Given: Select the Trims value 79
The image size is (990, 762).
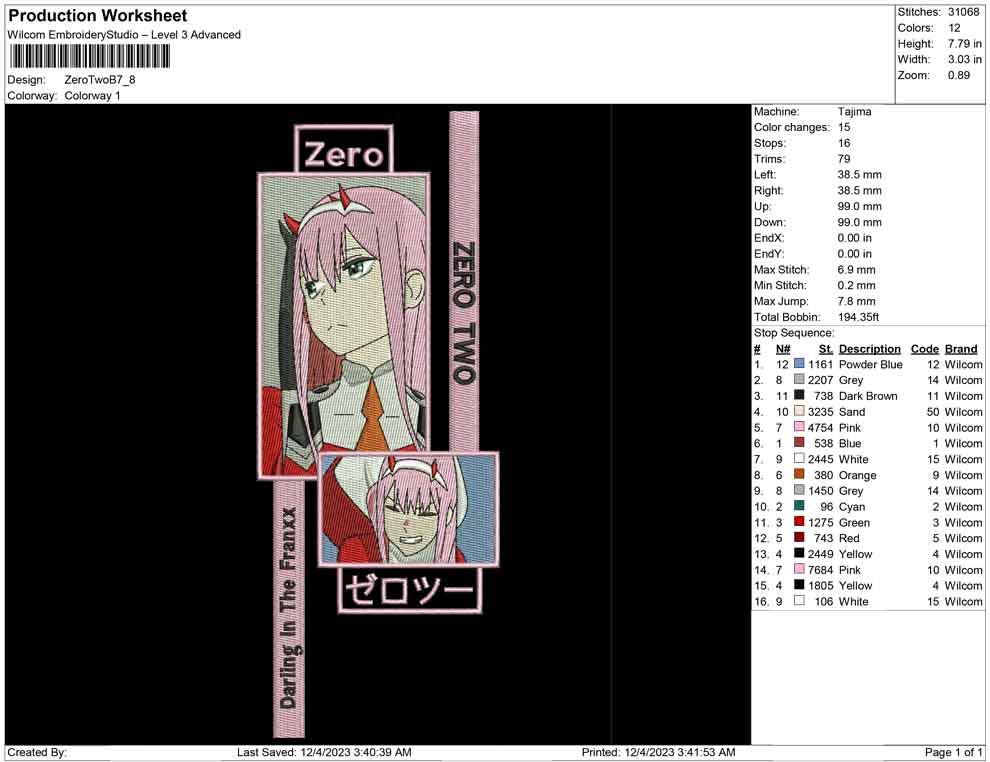Looking at the screenshot, I should (844, 159).
